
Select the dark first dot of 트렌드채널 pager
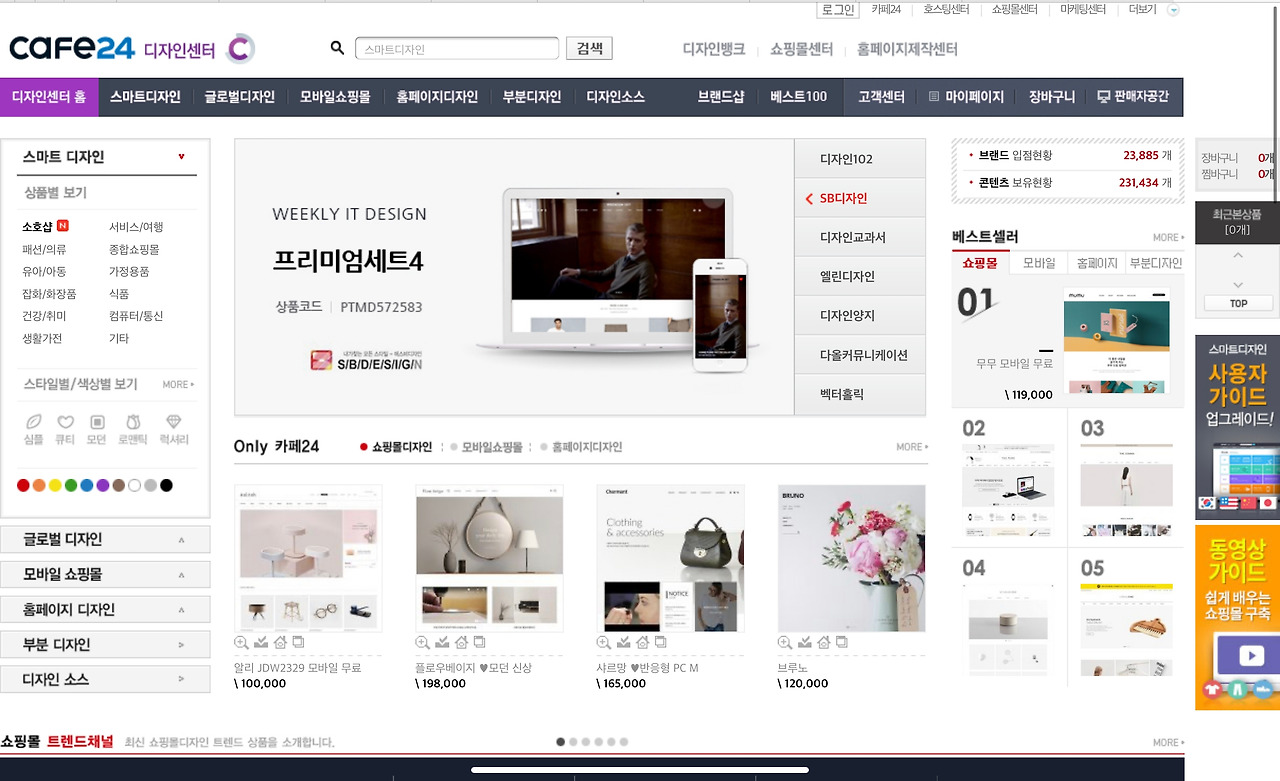tap(560, 742)
